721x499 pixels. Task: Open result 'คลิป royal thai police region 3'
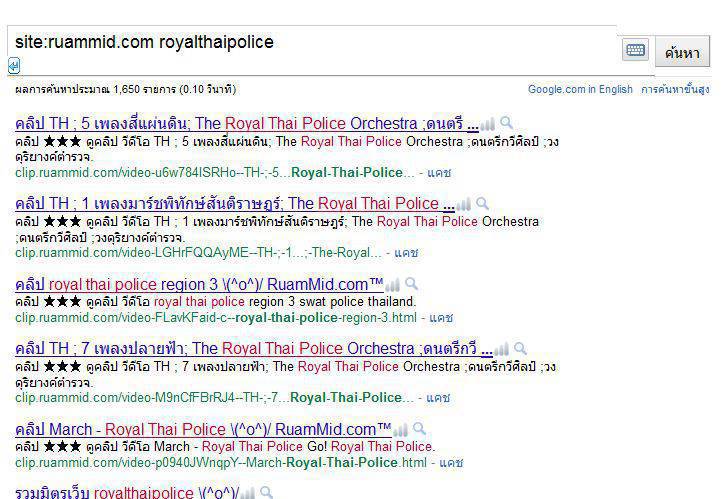click(x=199, y=284)
